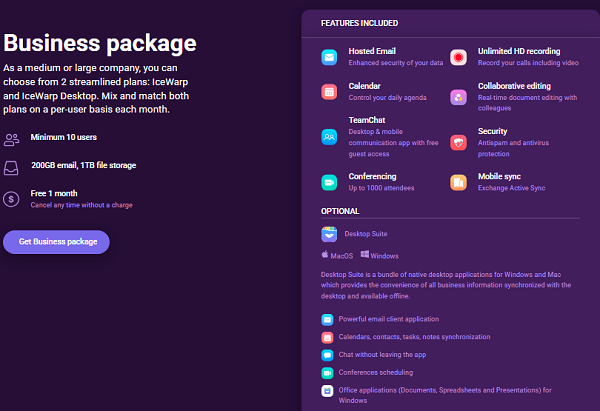Click the Collaborative editing icon

point(458,97)
